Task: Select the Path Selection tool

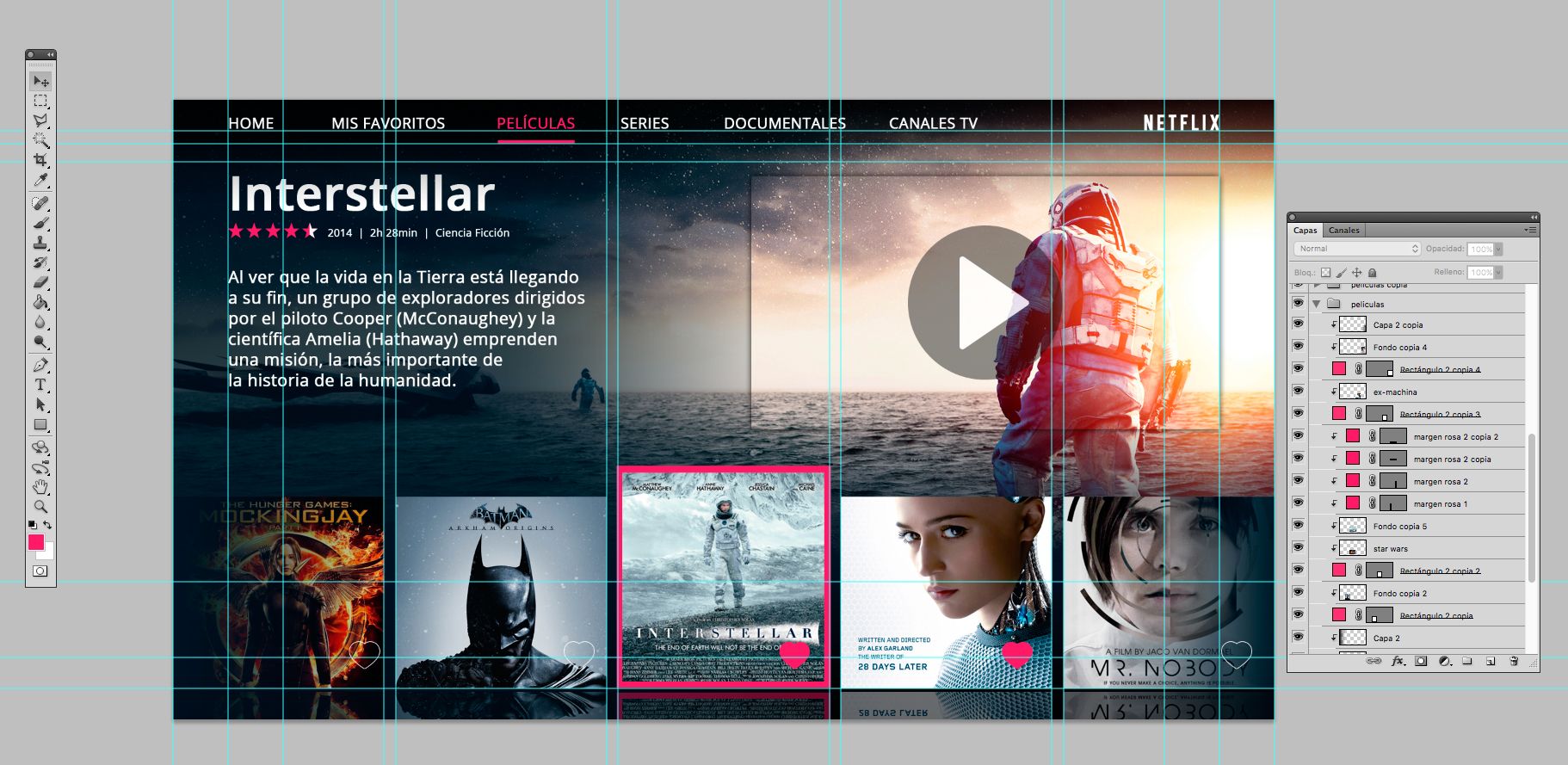Action: point(40,404)
